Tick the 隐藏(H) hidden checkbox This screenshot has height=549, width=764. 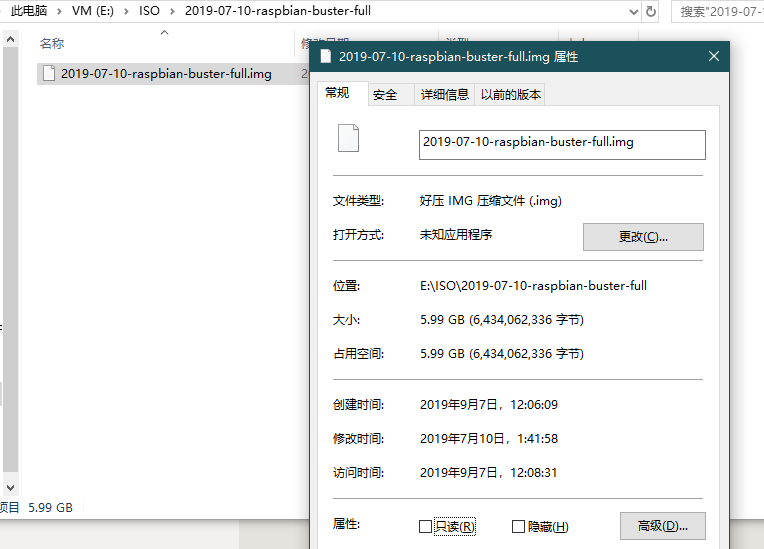pyautogui.click(x=518, y=527)
